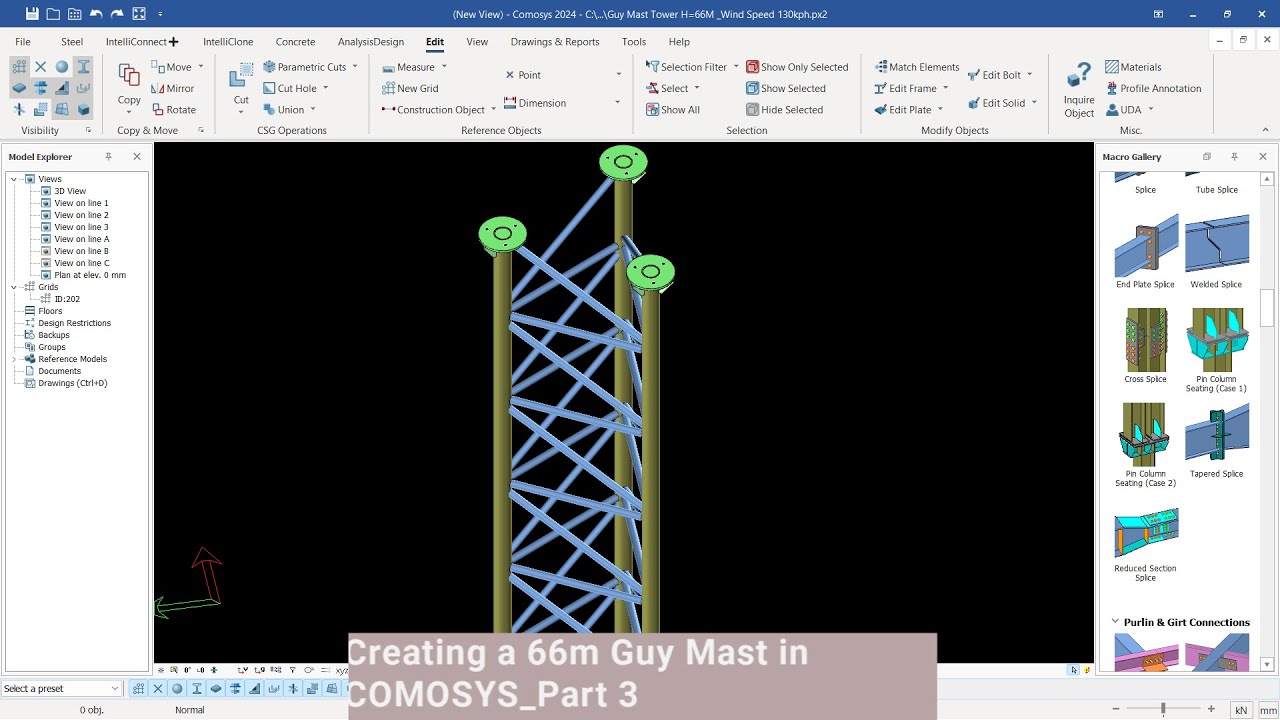The width and height of the screenshot is (1280, 720).
Task: Click Show Only Selected
Action: click(x=797, y=67)
